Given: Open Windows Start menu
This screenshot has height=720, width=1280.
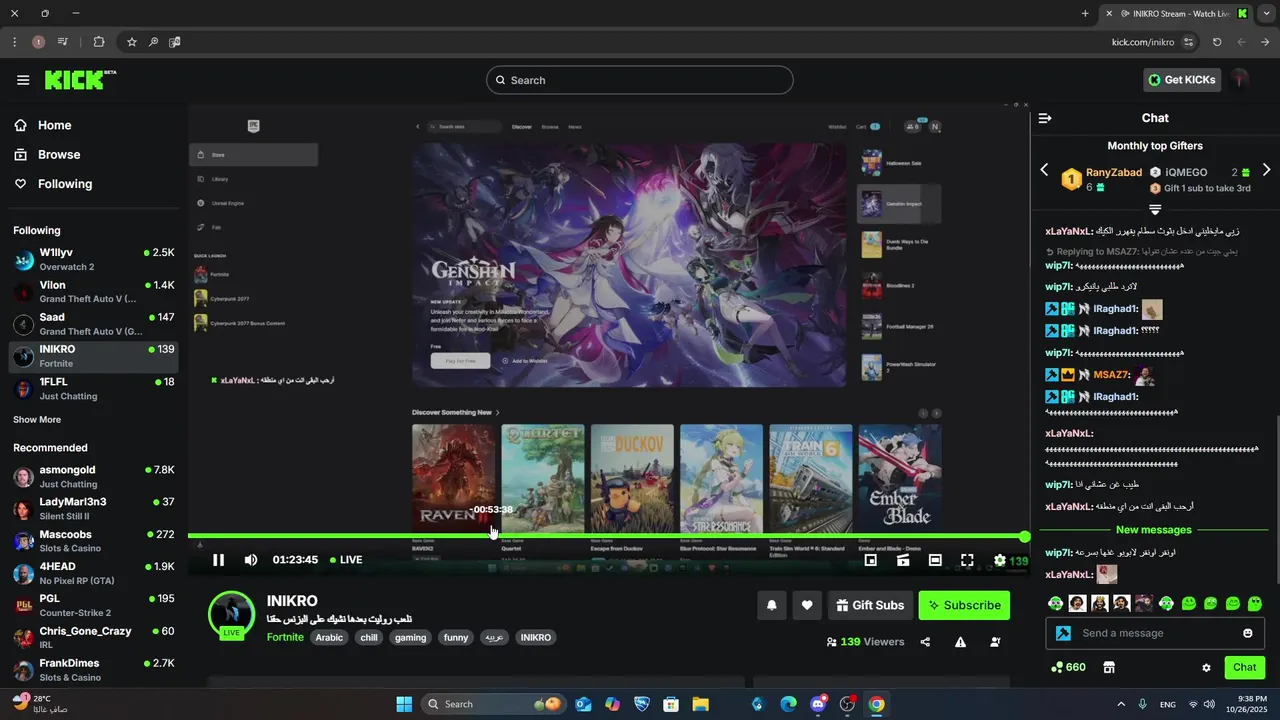Looking at the screenshot, I should click(404, 704).
